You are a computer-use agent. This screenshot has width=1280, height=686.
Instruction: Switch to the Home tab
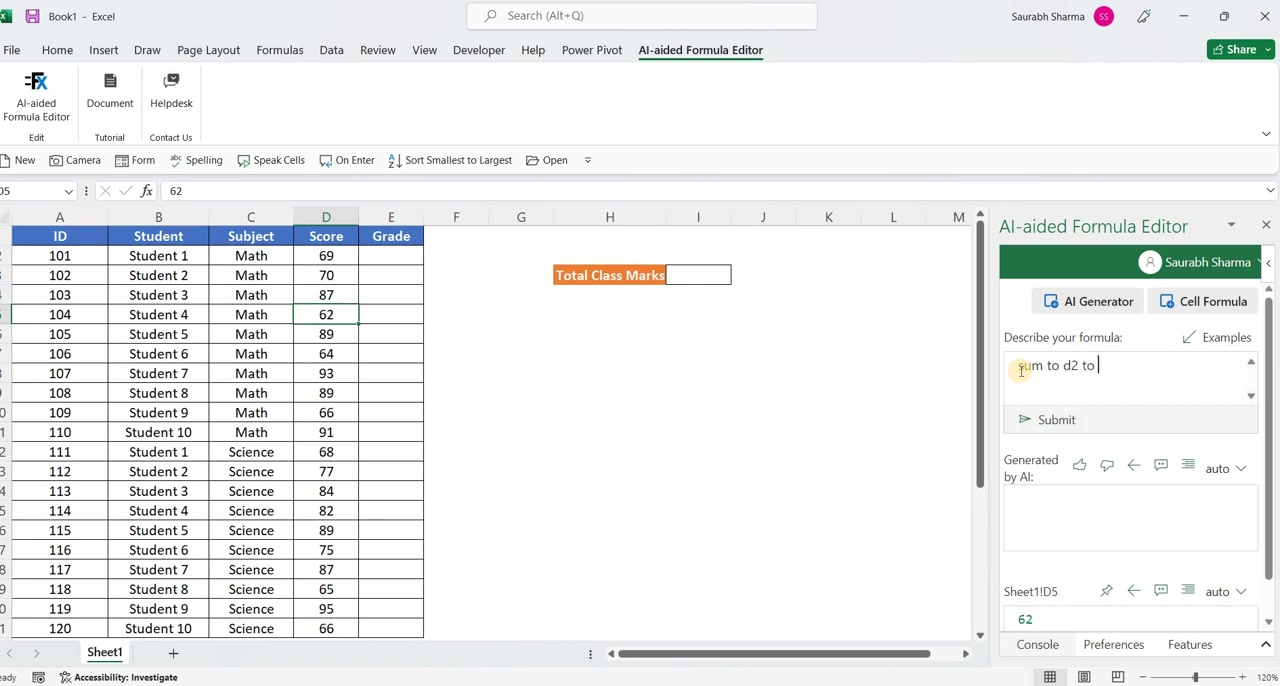57,50
